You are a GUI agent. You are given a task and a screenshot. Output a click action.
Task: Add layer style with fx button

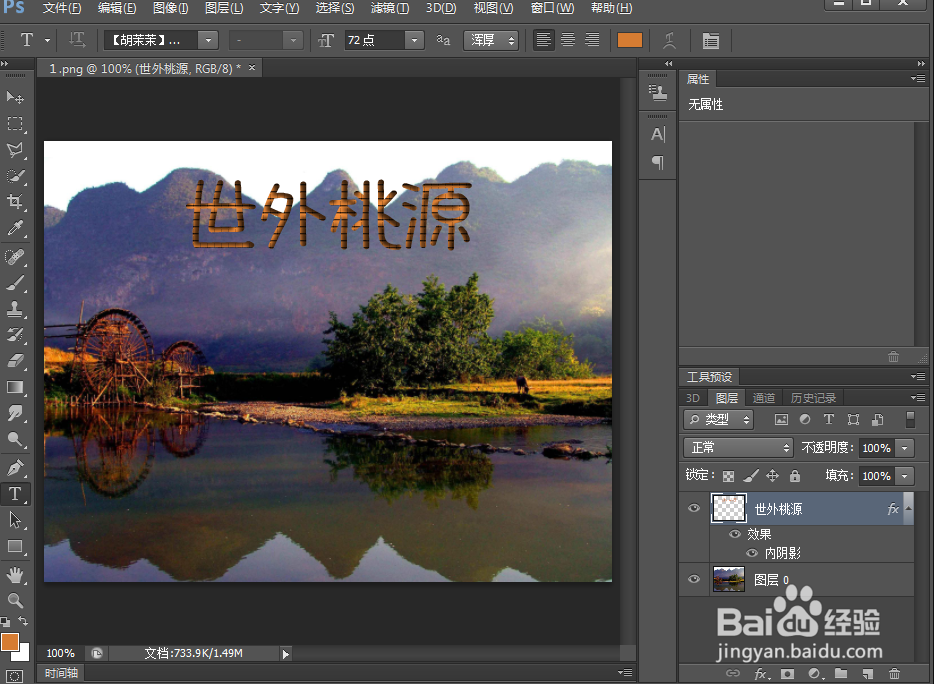click(761, 674)
